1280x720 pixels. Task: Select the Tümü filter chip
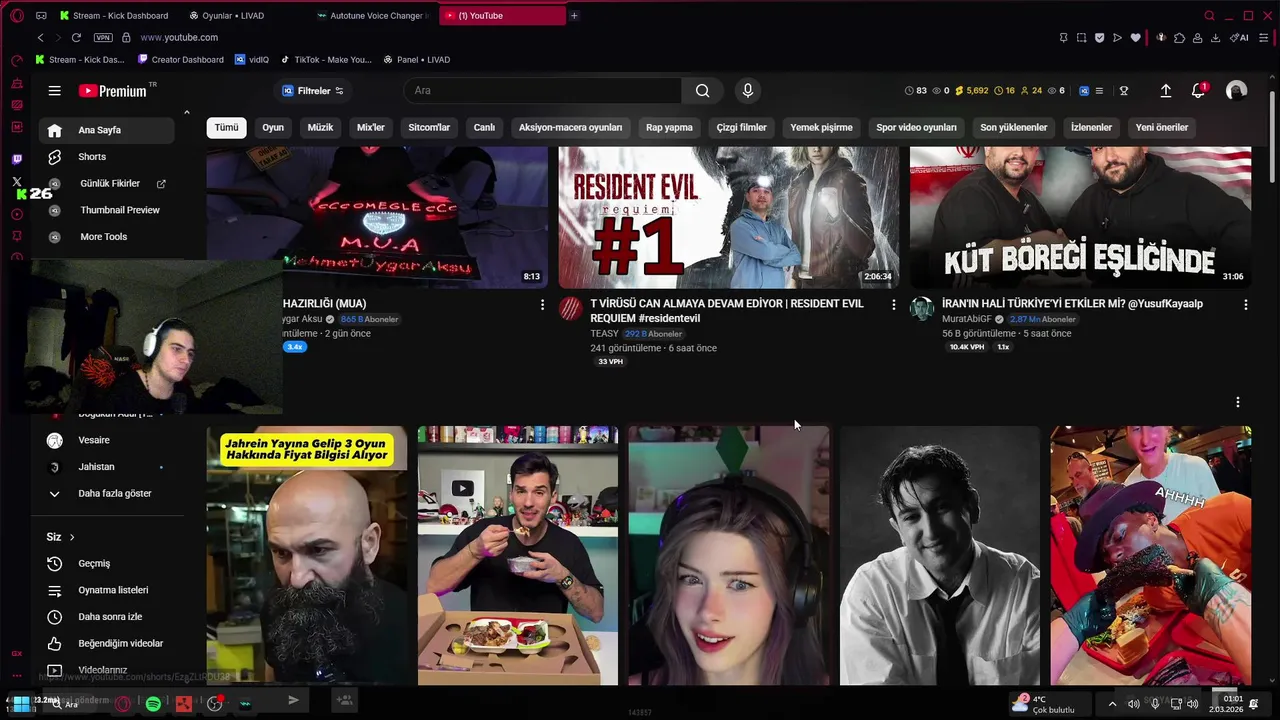coord(227,128)
